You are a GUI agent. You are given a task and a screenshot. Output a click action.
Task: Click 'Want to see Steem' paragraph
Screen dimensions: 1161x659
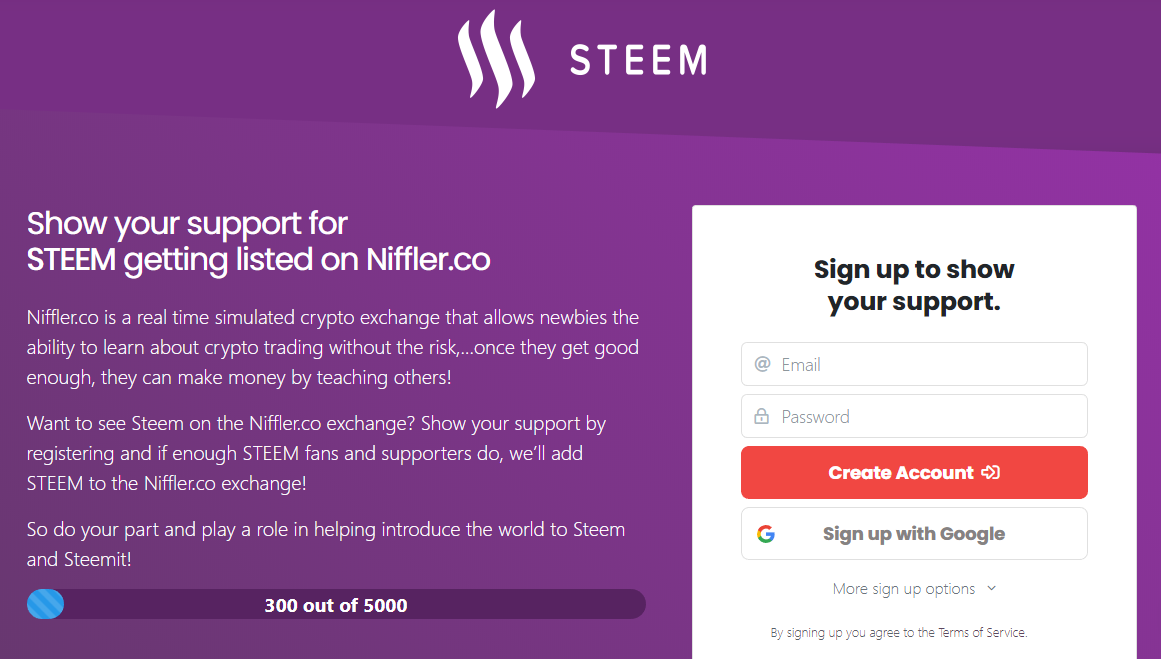tap(317, 453)
